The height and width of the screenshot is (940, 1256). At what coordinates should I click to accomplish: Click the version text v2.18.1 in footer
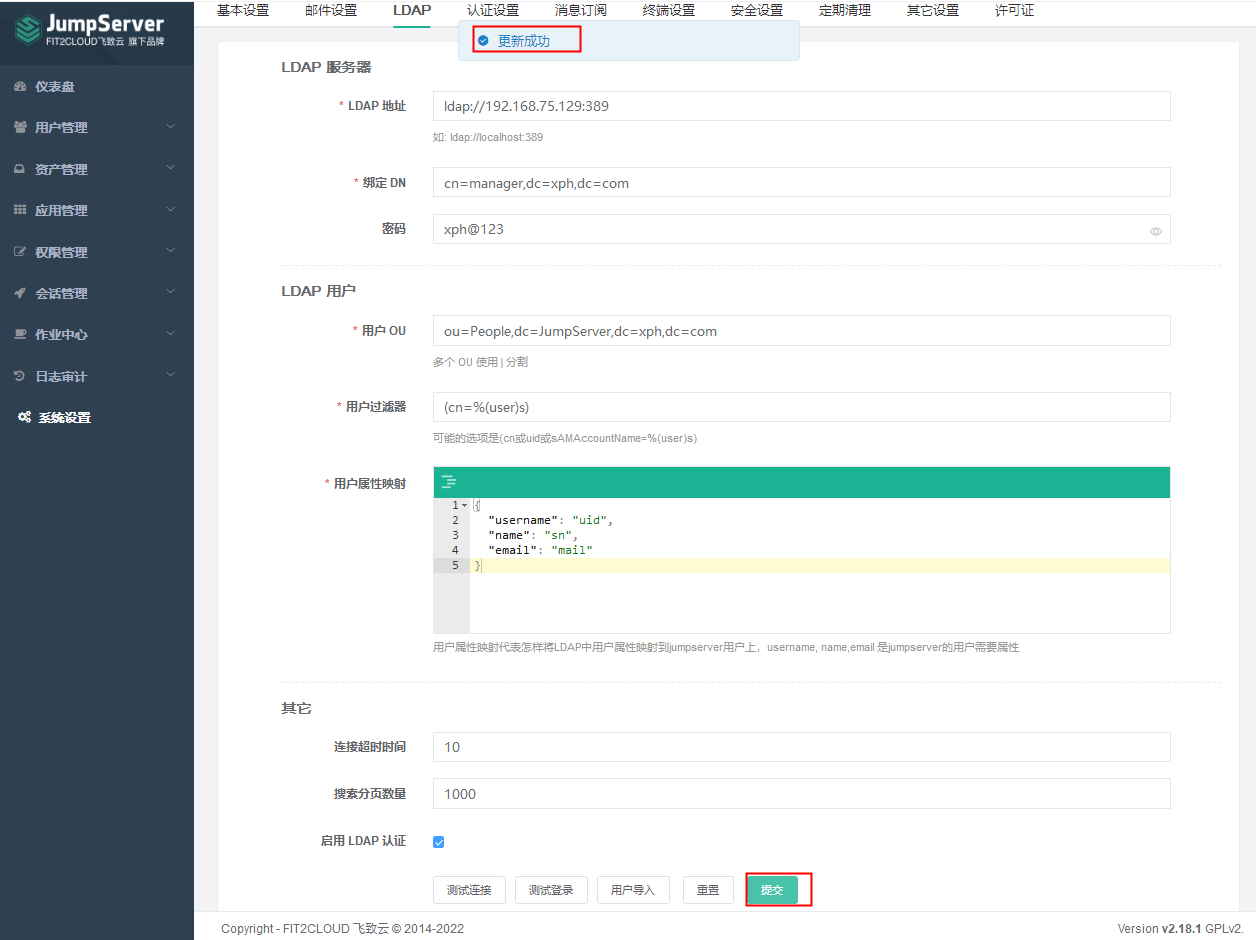(1181, 928)
